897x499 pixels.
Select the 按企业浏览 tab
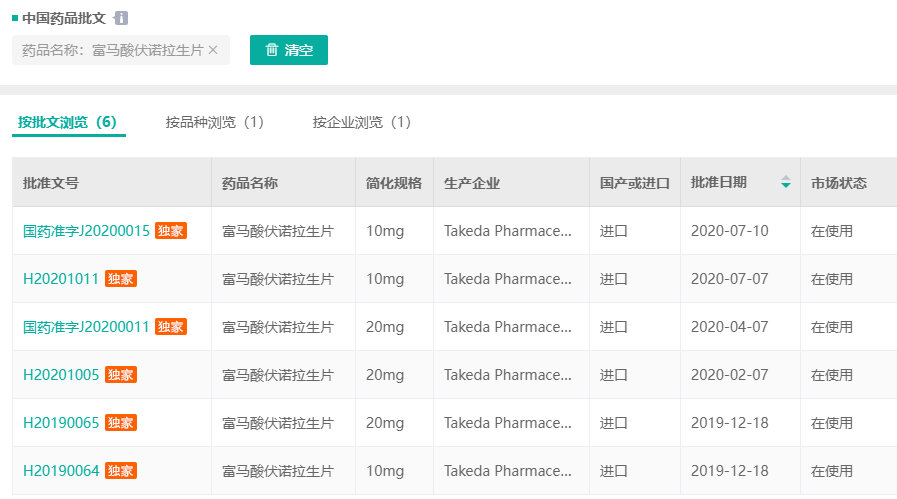(x=361, y=122)
